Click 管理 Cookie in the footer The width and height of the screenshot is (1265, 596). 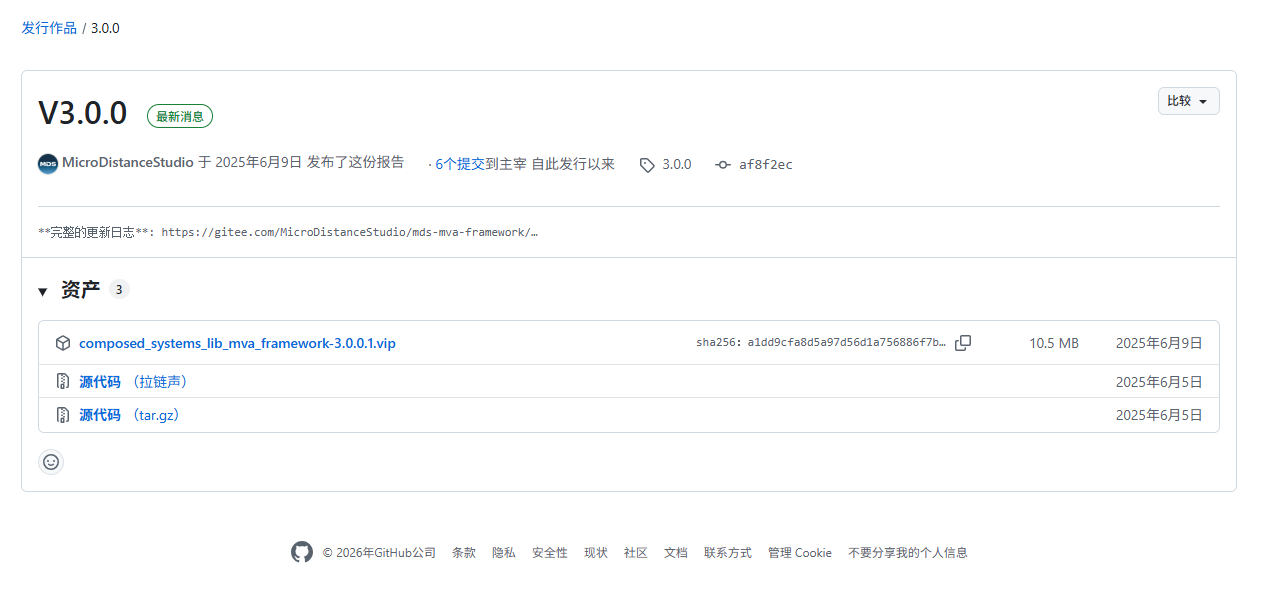tap(800, 553)
